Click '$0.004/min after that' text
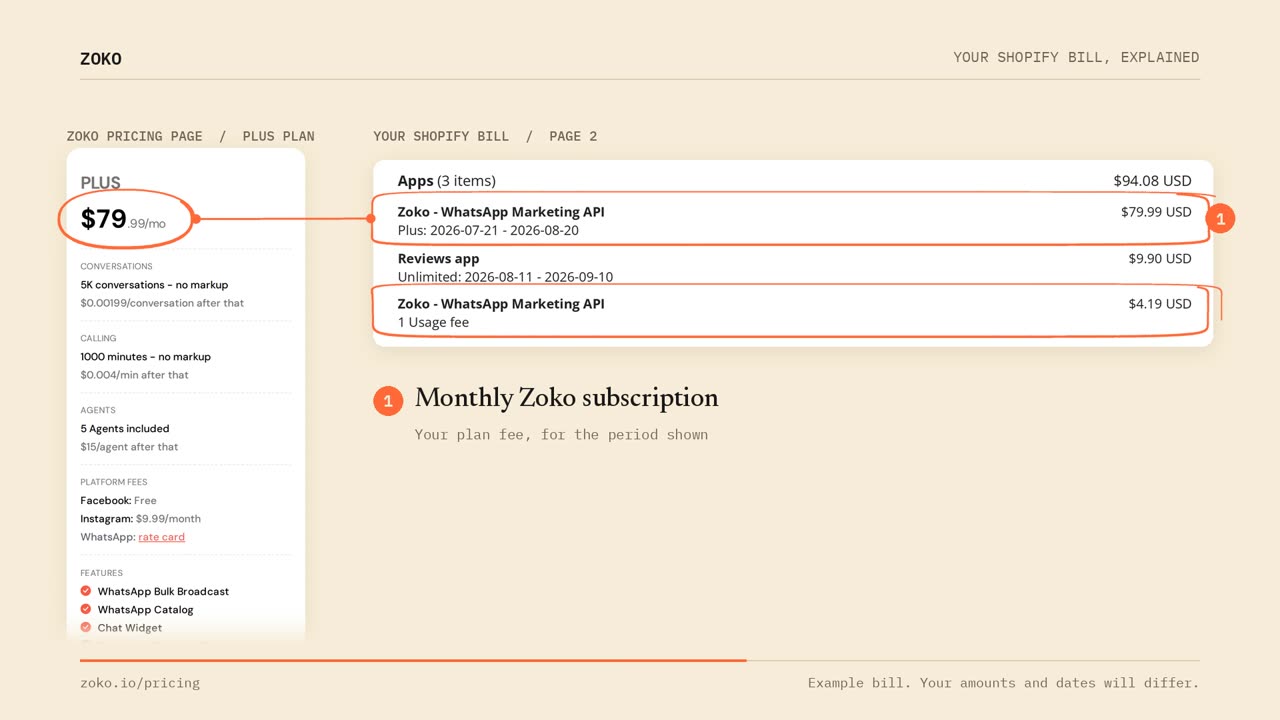Viewport: 1280px width, 720px height. pos(135,375)
